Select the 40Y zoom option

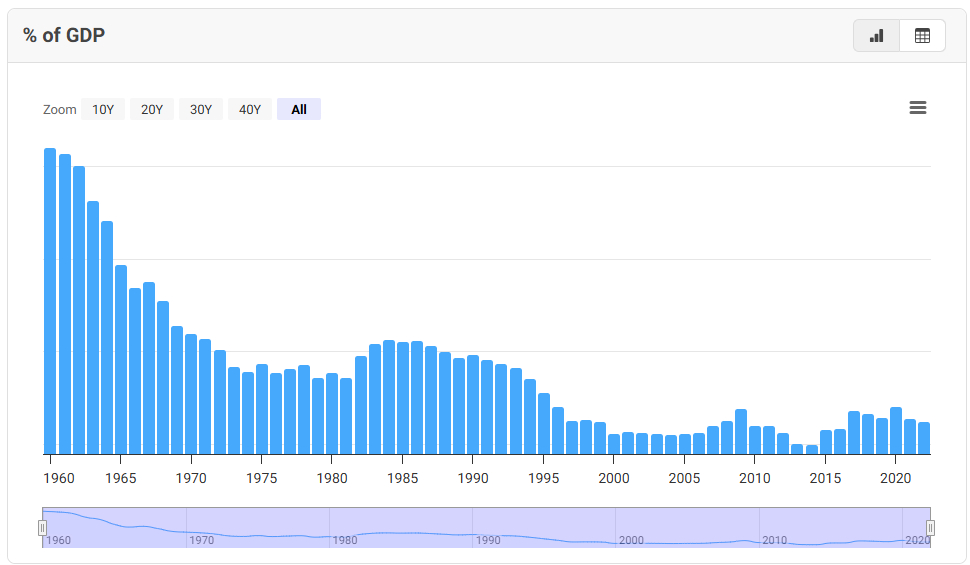(250, 110)
